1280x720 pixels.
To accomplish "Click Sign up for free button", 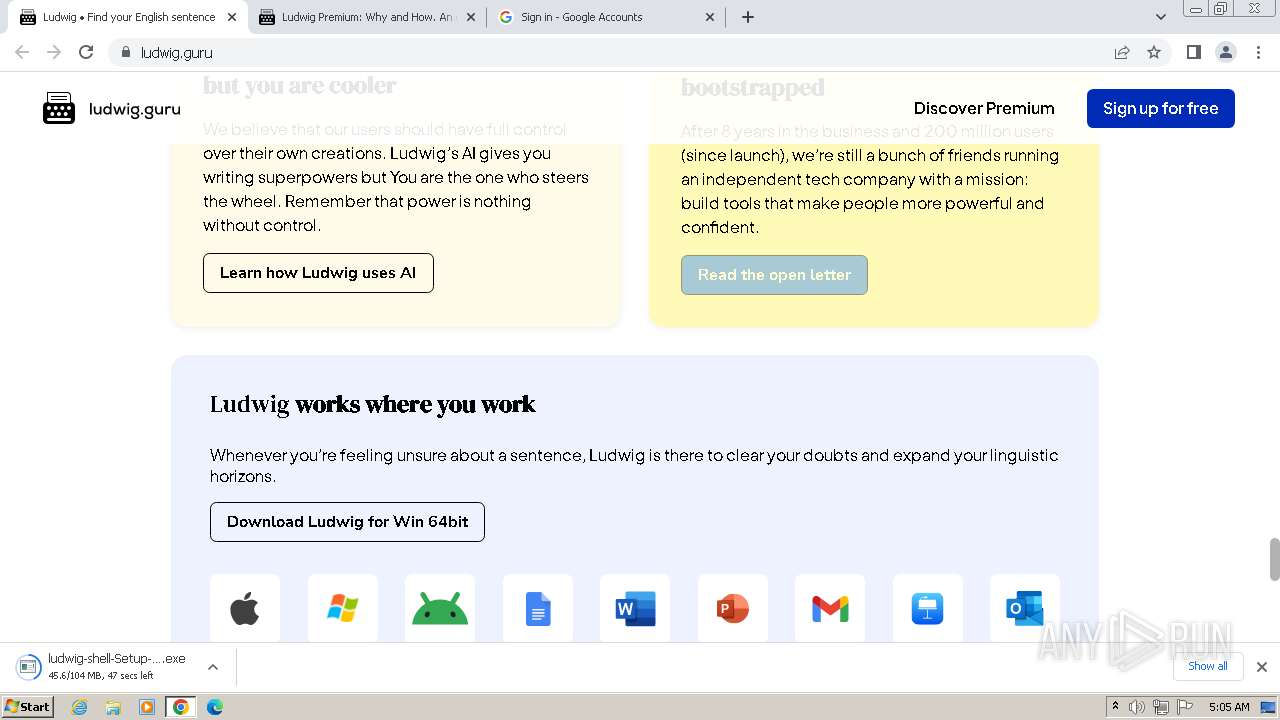I will pyautogui.click(x=1161, y=108).
